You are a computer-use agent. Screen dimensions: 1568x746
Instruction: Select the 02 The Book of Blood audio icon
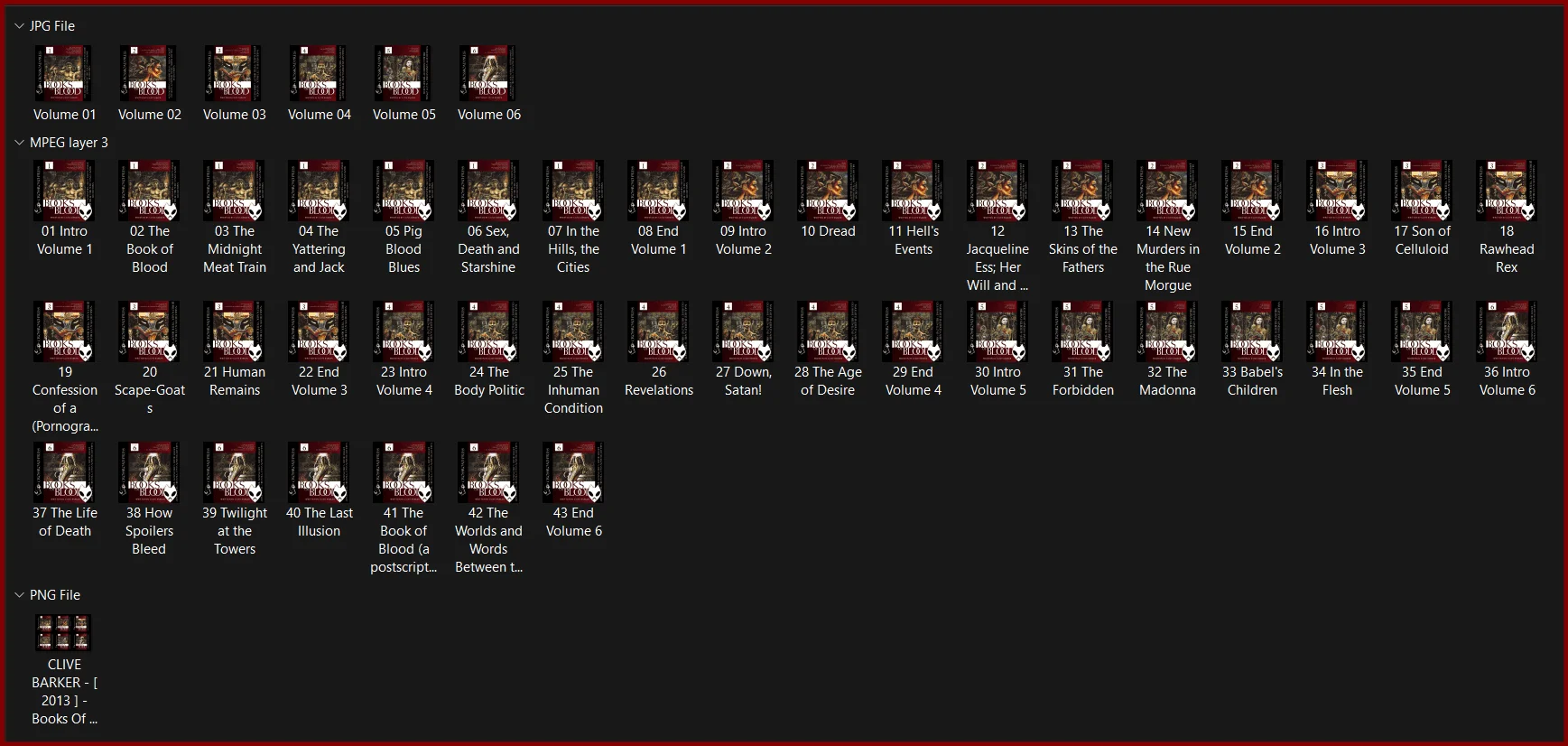tap(149, 191)
